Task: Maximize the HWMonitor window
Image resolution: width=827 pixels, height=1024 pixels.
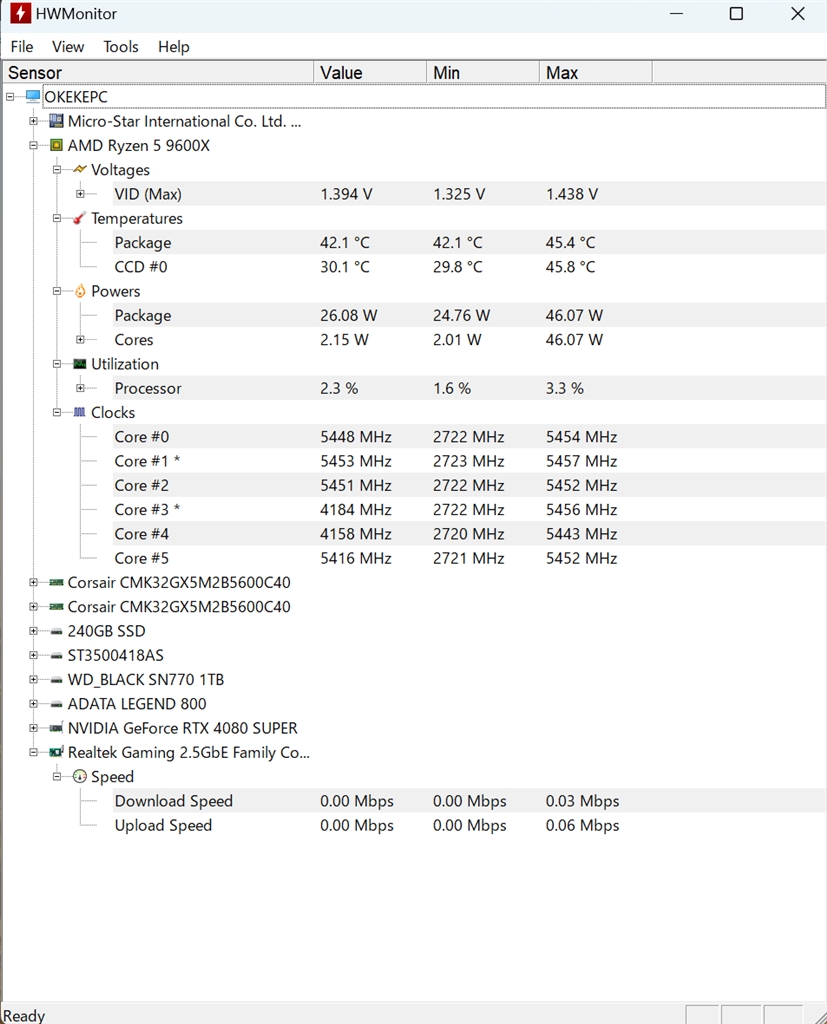Action: click(x=736, y=14)
